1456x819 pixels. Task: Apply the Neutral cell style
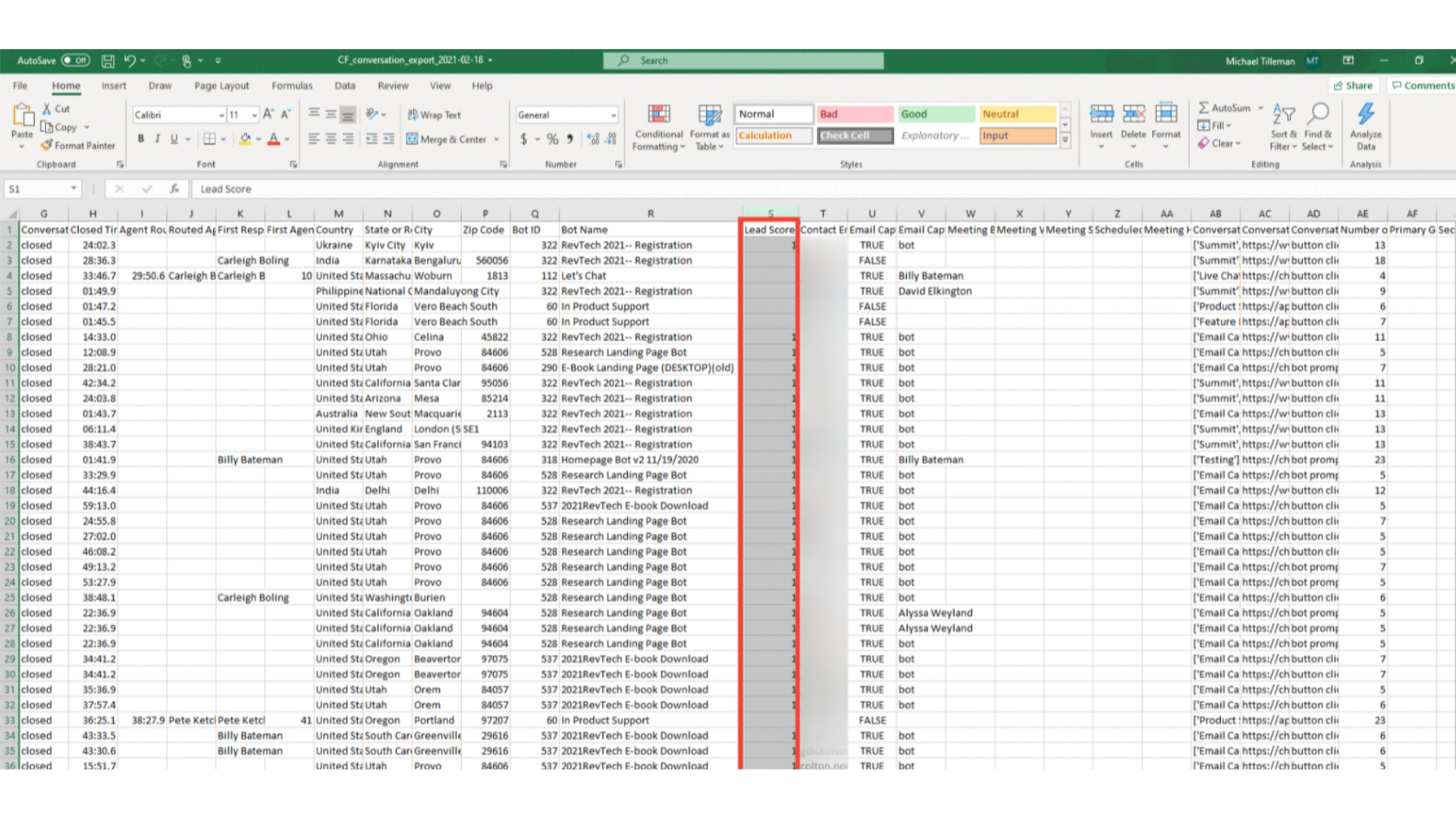coord(1017,114)
